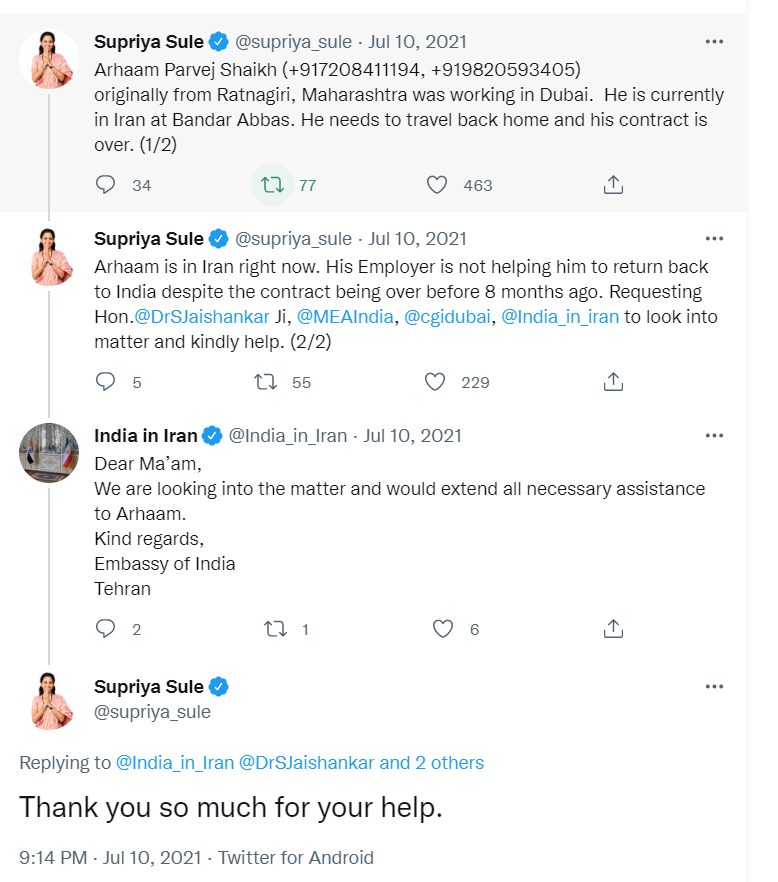Share the first tweet about Bandar Abbas
The height and width of the screenshot is (882, 778).
(614, 185)
